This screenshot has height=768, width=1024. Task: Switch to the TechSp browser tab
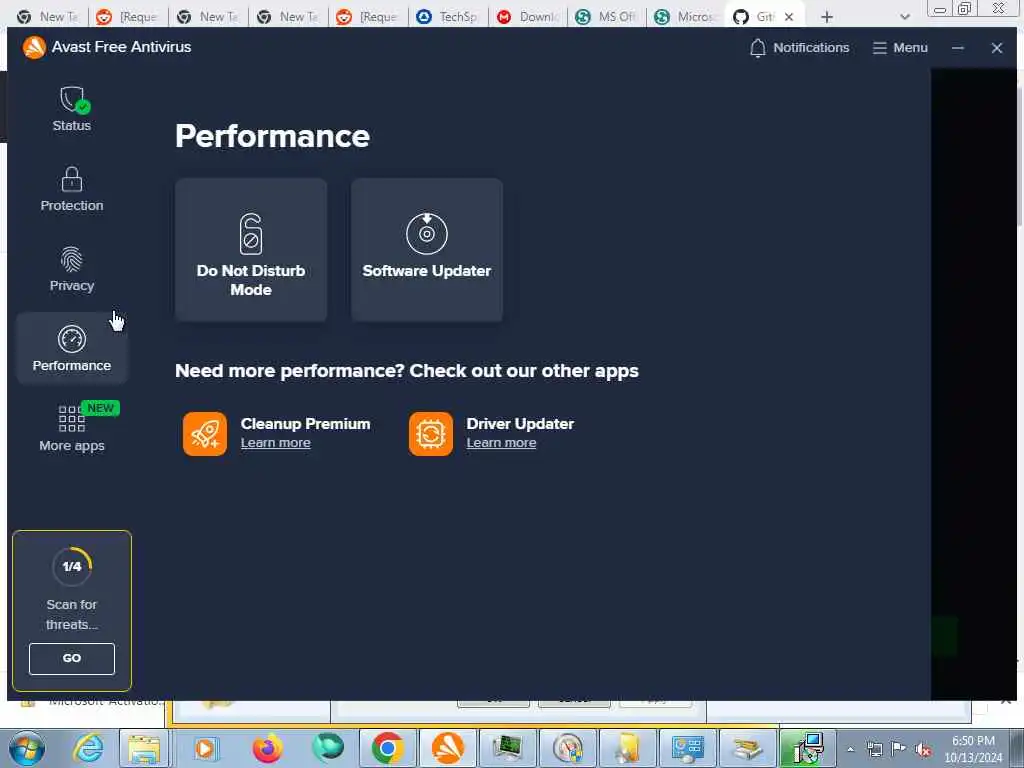pos(448,16)
